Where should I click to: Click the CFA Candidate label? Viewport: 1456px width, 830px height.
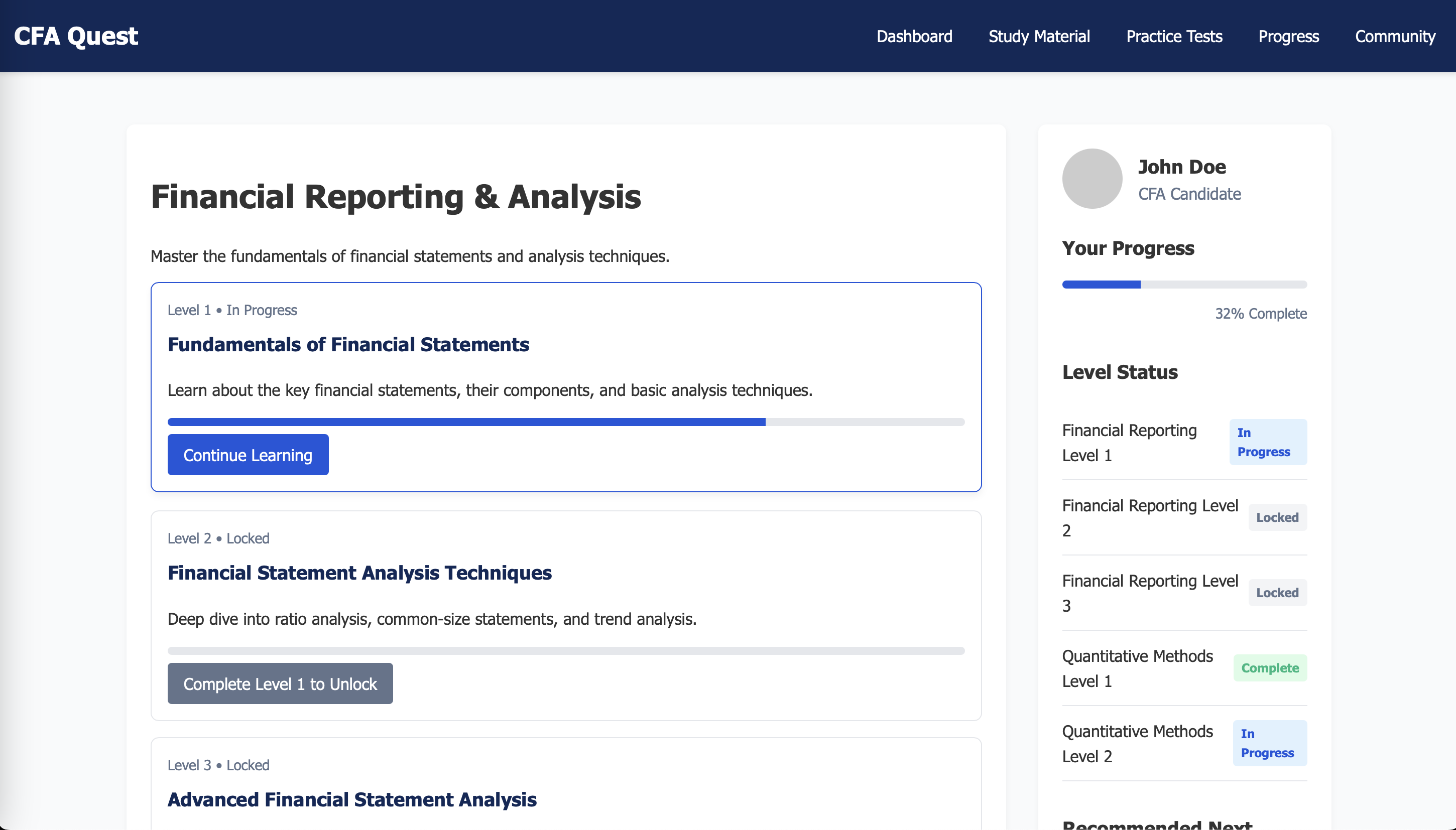1189,194
